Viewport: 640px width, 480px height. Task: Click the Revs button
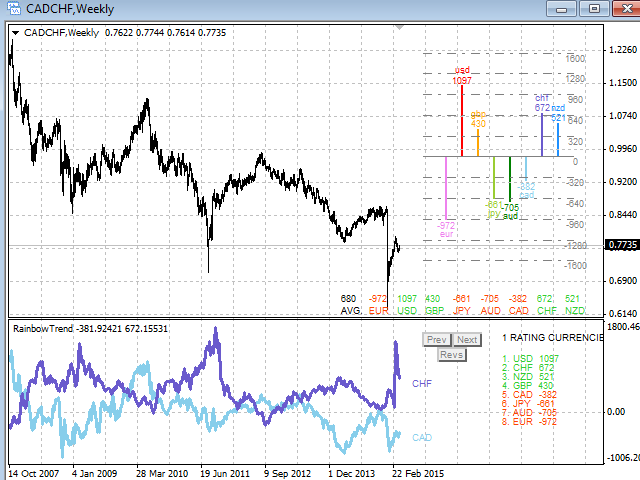coord(452,355)
